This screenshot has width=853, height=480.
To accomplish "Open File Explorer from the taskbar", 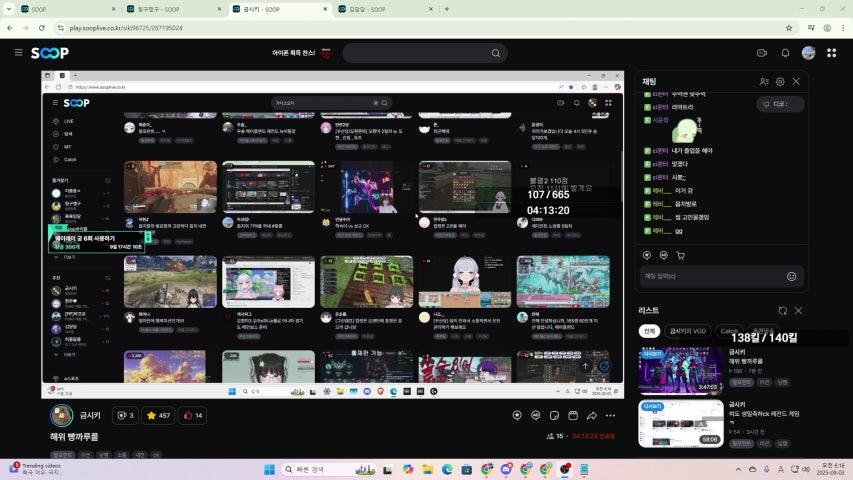I will [428, 469].
